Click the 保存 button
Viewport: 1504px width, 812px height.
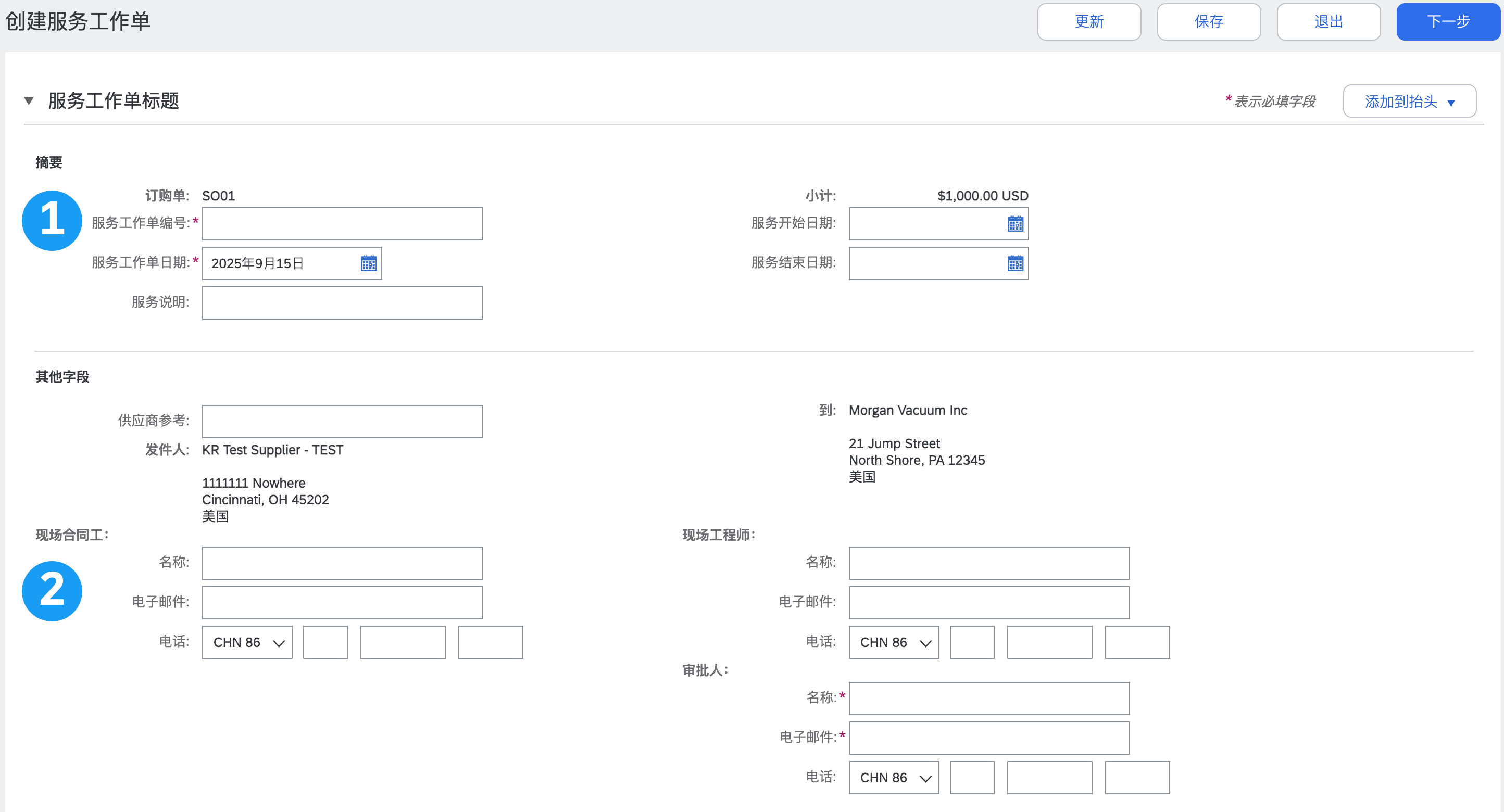coord(1208,21)
